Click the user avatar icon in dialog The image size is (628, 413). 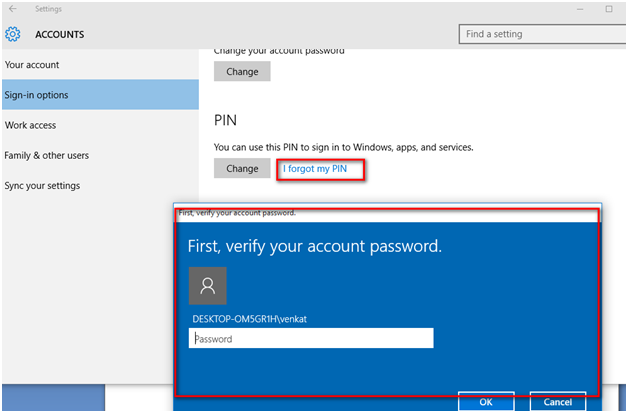tap(208, 286)
